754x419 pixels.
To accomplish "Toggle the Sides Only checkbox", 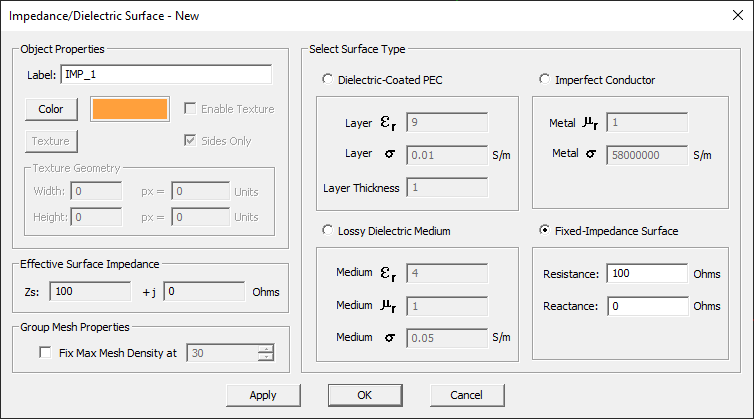I will 191,141.
